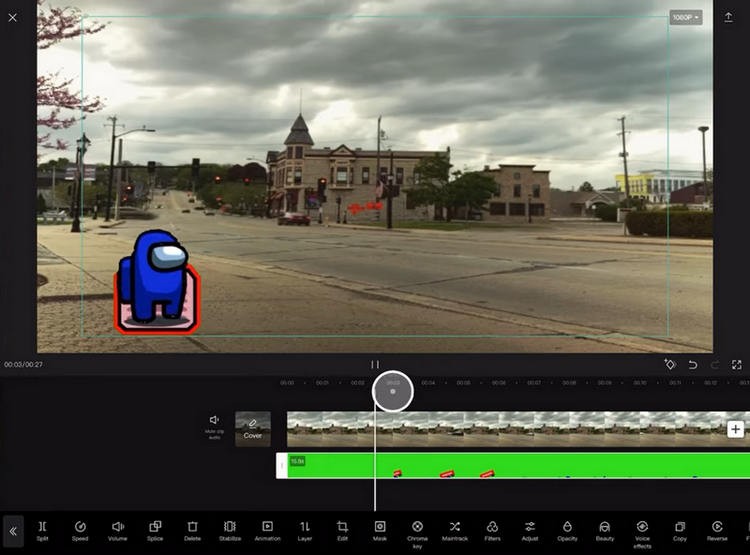Screen dimensions: 750x555
Task: Tap the left handle of the green overlay clip
Action: 282,466
